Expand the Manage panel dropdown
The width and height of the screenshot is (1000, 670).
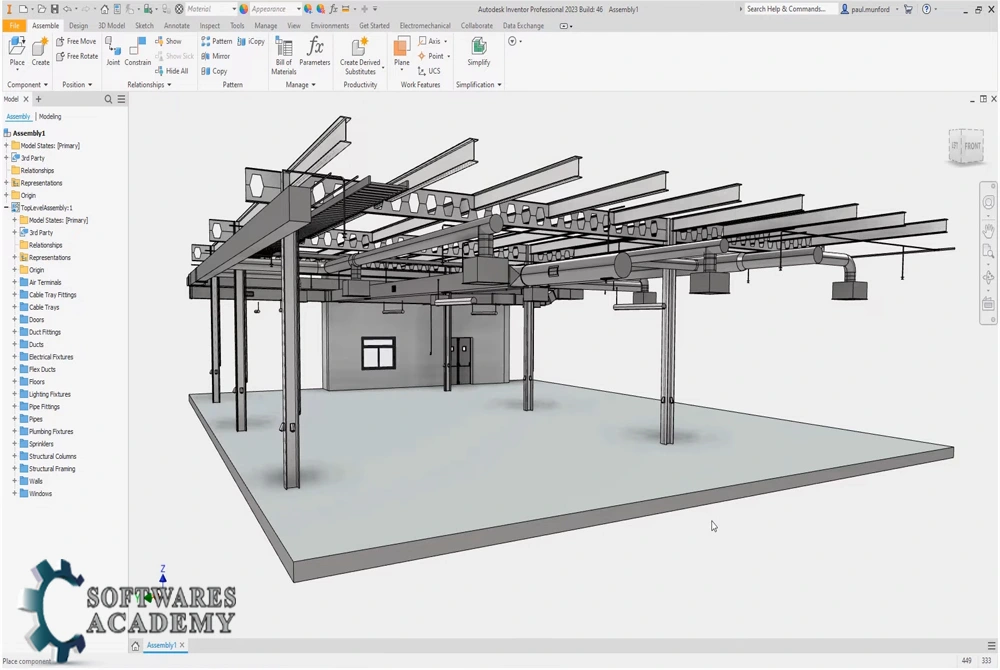click(300, 85)
